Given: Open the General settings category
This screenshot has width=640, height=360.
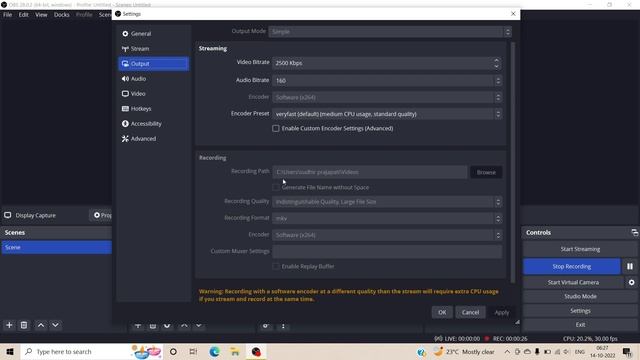Looking at the screenshot, I should point(153,33).
